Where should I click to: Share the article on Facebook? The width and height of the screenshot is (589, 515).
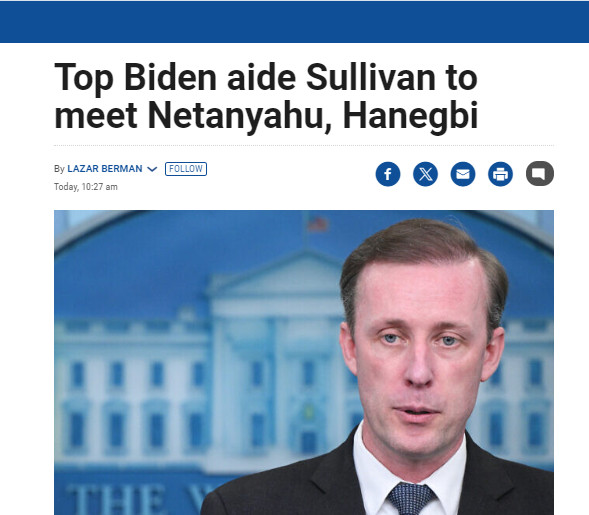click(x=388, y=174)
